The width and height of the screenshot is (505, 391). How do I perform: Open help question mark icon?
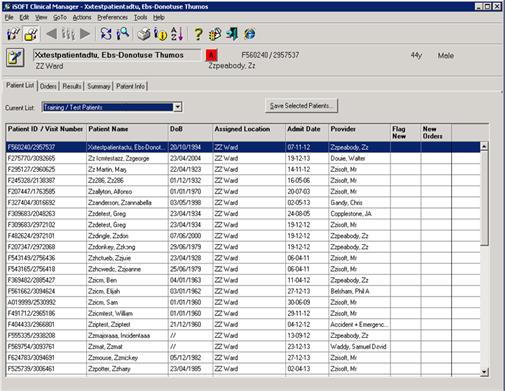point(198,34)
